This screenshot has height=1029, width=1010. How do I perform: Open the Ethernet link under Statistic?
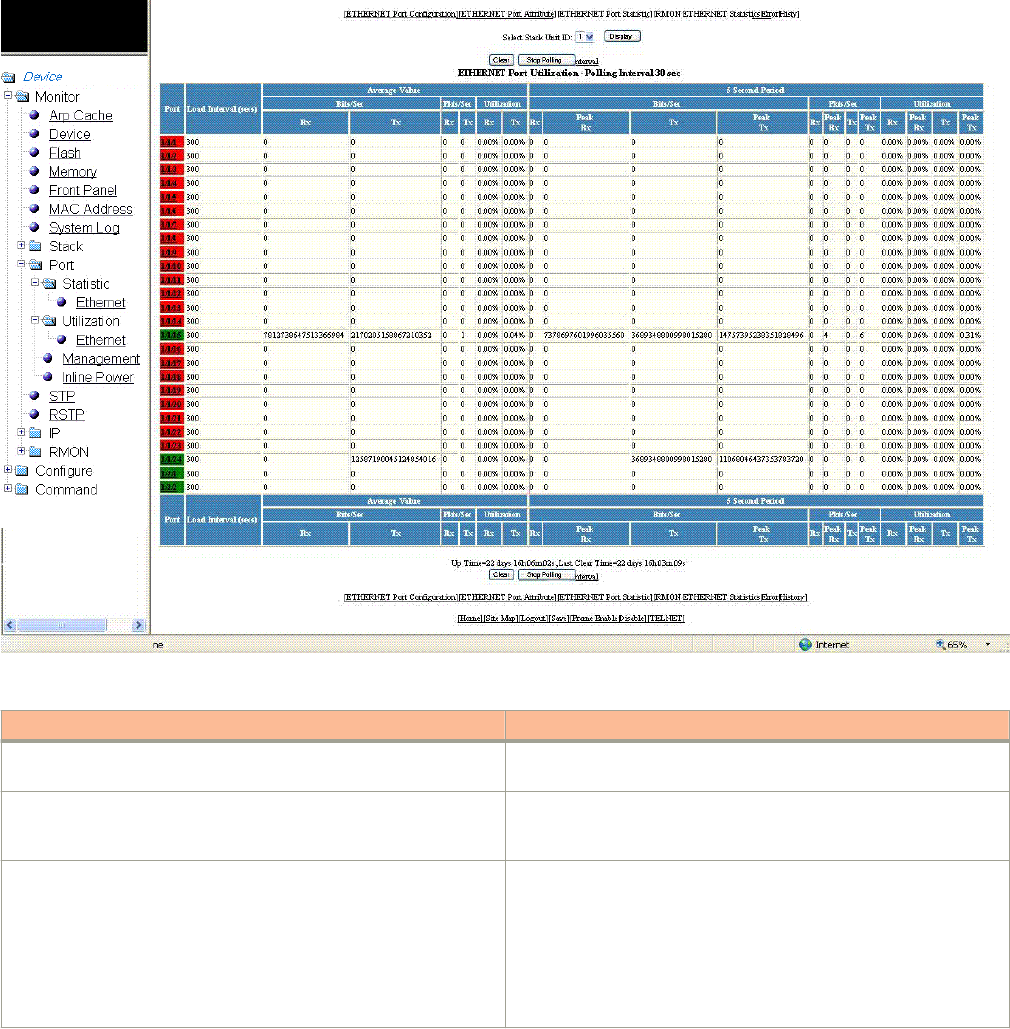tap(100, 303)
